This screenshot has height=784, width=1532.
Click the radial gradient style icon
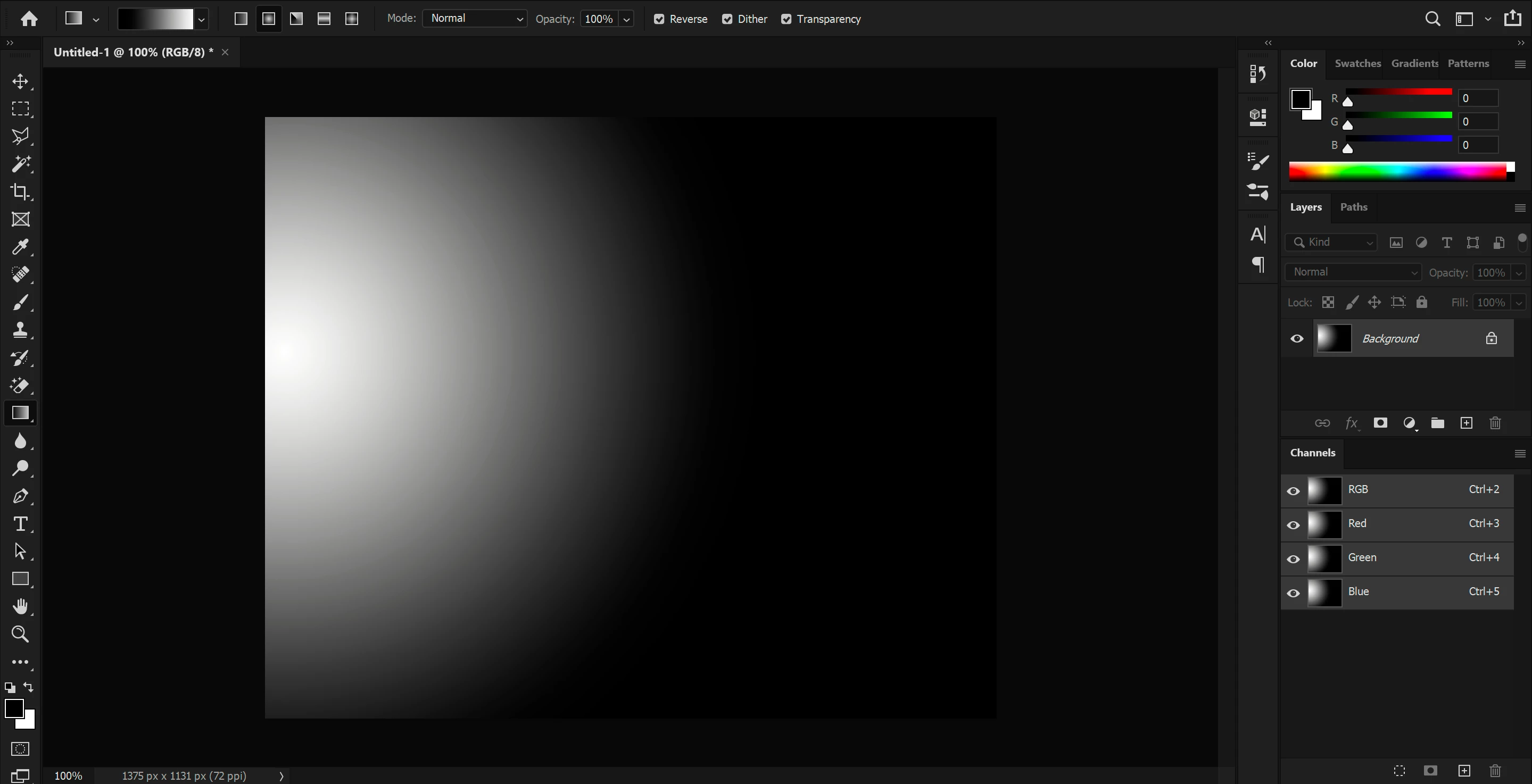tap(269, 19)
